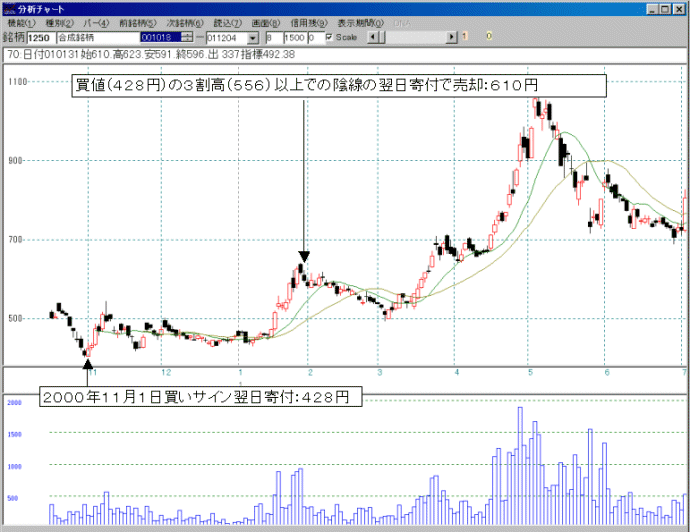Screen dimensions: 690x532
Task: Click the application icon in the title bar
Action: click(8, 8)
